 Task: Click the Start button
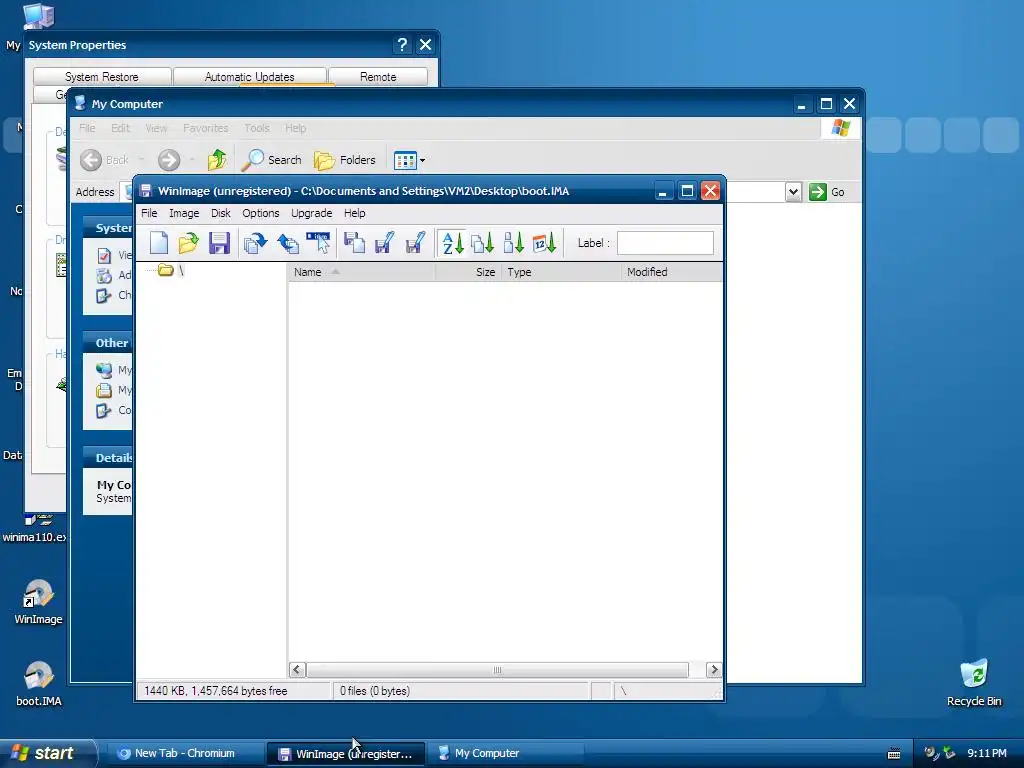pos(48,753)
